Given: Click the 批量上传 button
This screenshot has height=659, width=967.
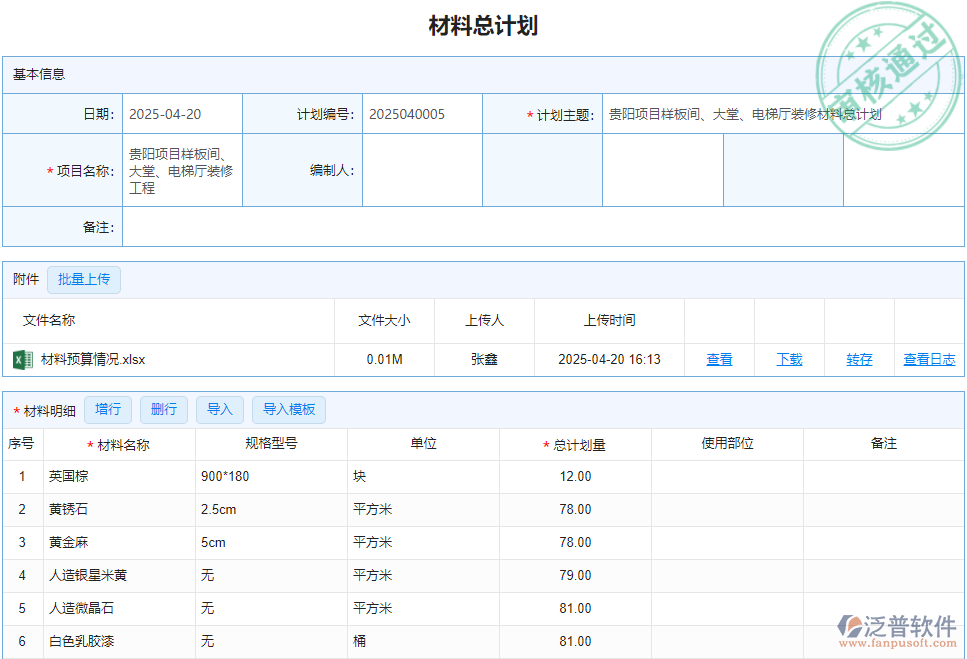Looking at the screenshot, I should (x=84, y=279).
